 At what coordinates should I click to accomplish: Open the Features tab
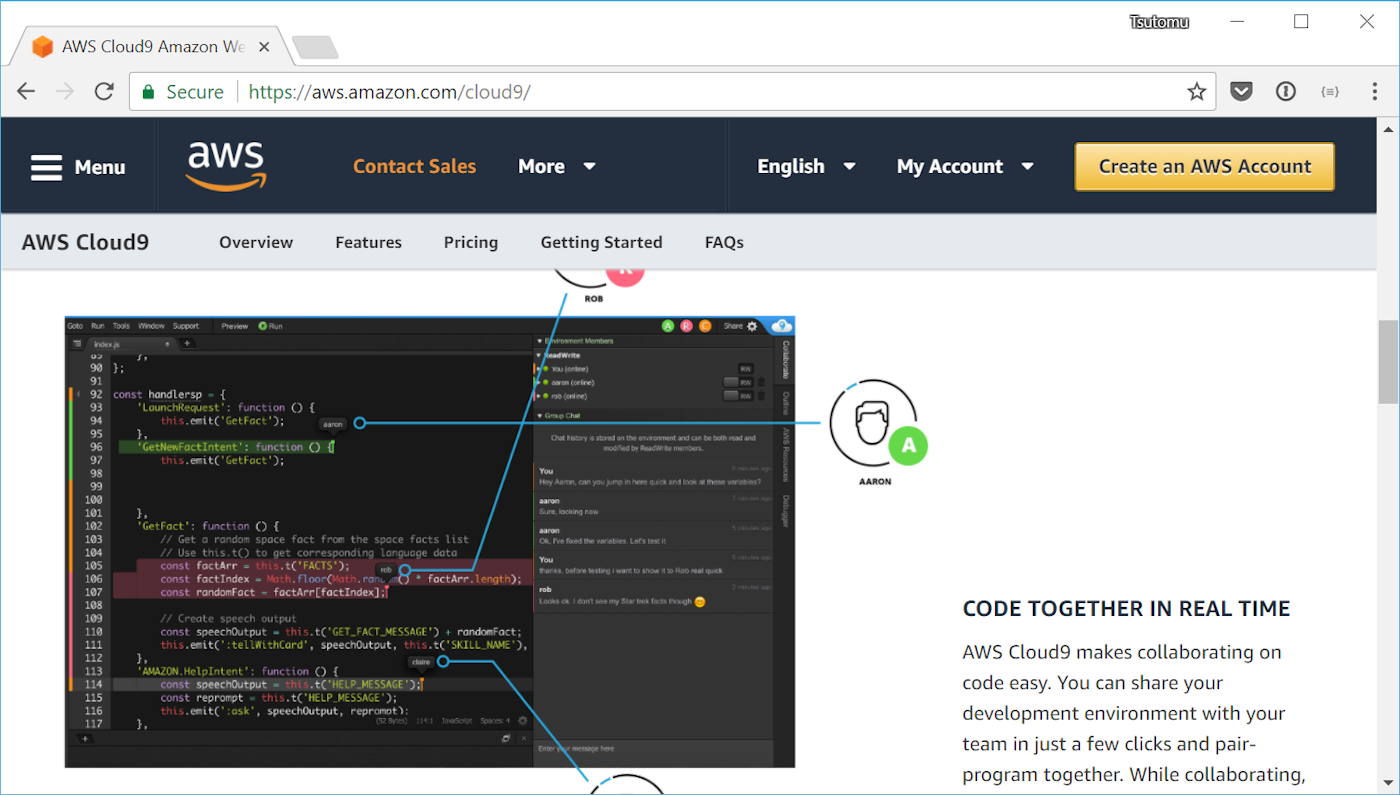368,242
